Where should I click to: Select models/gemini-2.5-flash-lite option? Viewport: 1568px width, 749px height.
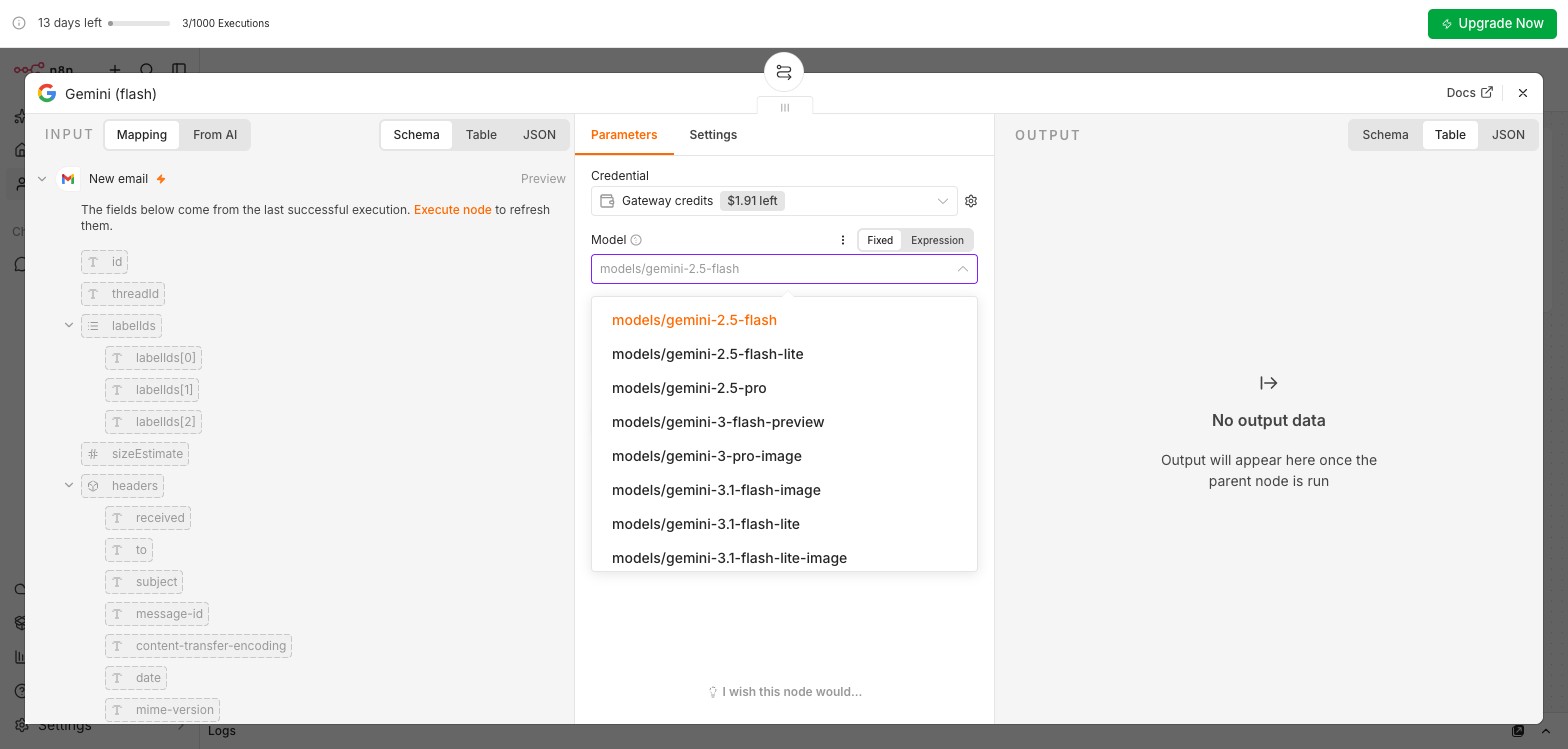[x=784, y=354]
